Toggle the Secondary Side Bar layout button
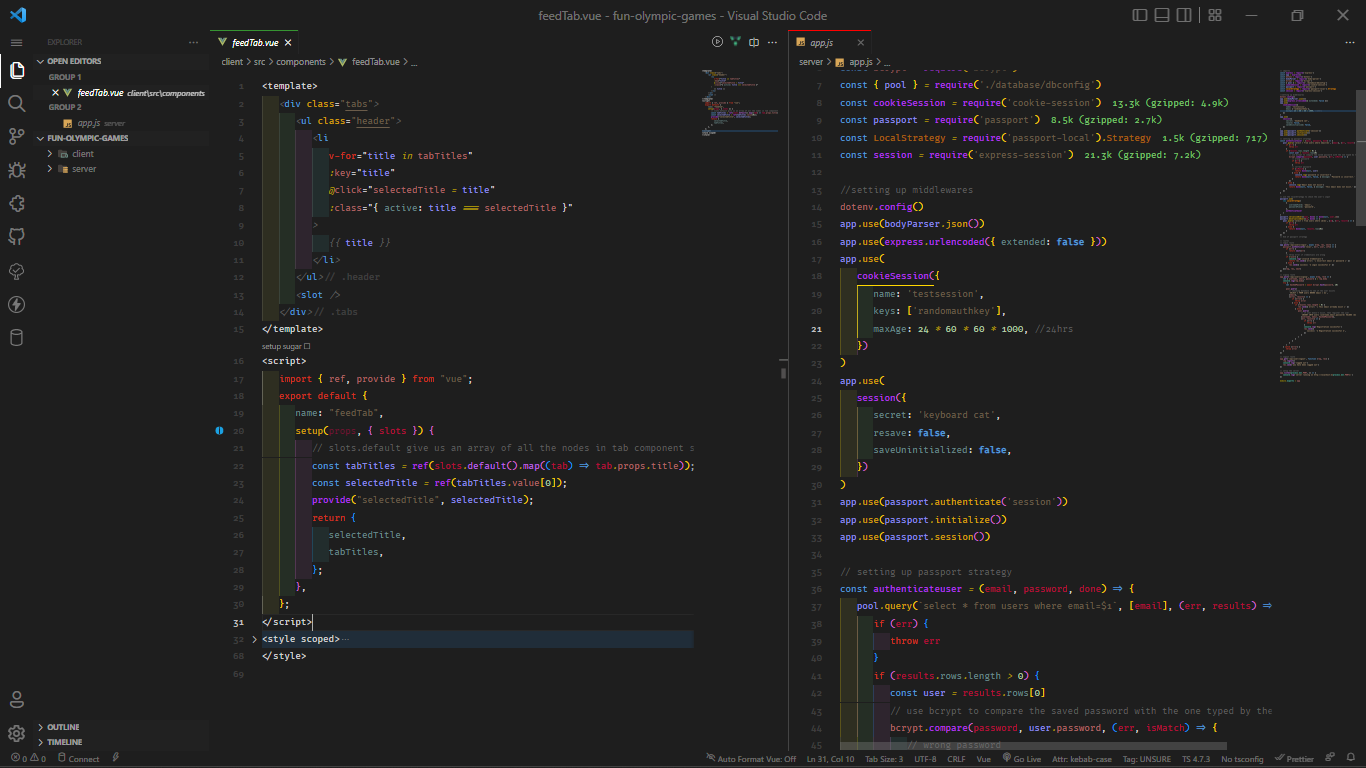 click(x=1184, y=15)
